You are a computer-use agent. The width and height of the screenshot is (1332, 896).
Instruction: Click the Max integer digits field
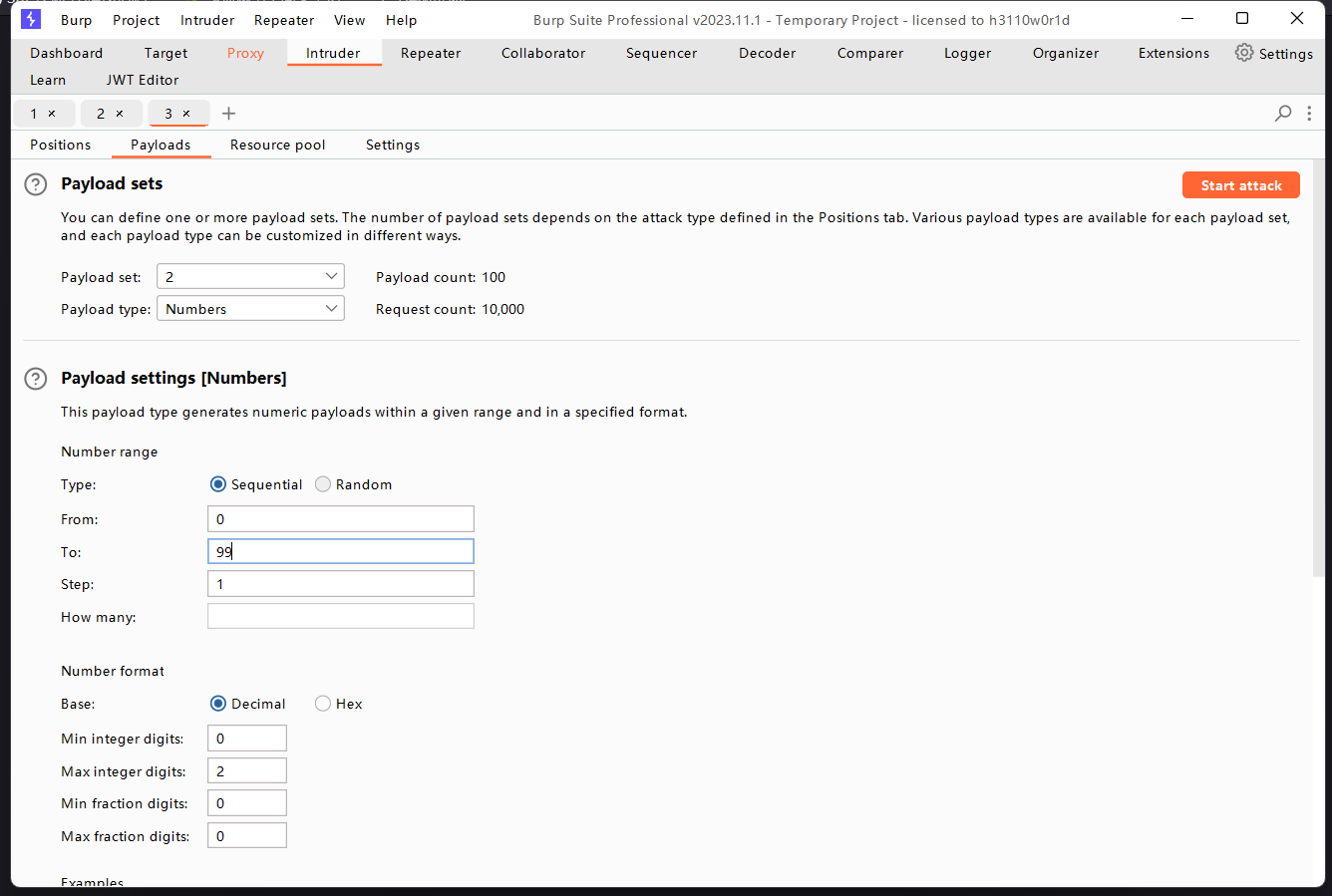point(247,770)
